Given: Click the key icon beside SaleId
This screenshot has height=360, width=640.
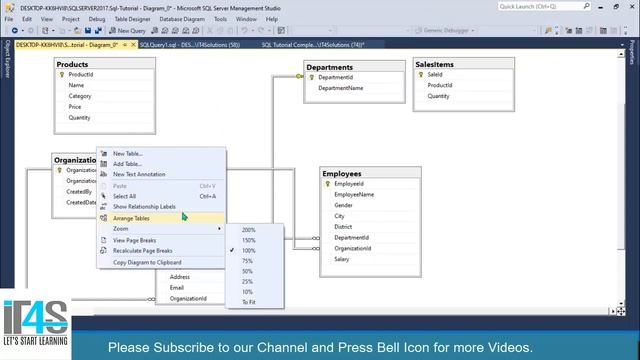Looking at the screenshot, I should (421, 75).
